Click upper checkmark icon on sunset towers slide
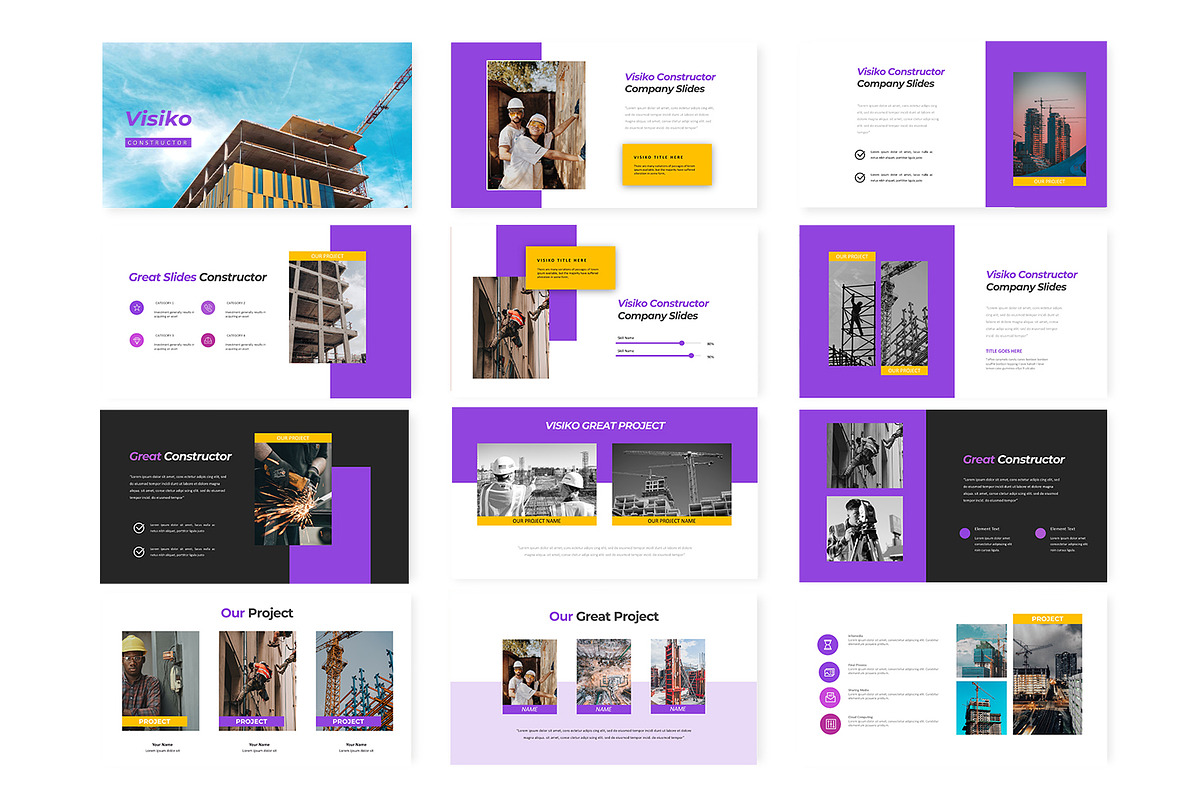The height and width of the screenshot is (800, 1200). pos(860,154)
